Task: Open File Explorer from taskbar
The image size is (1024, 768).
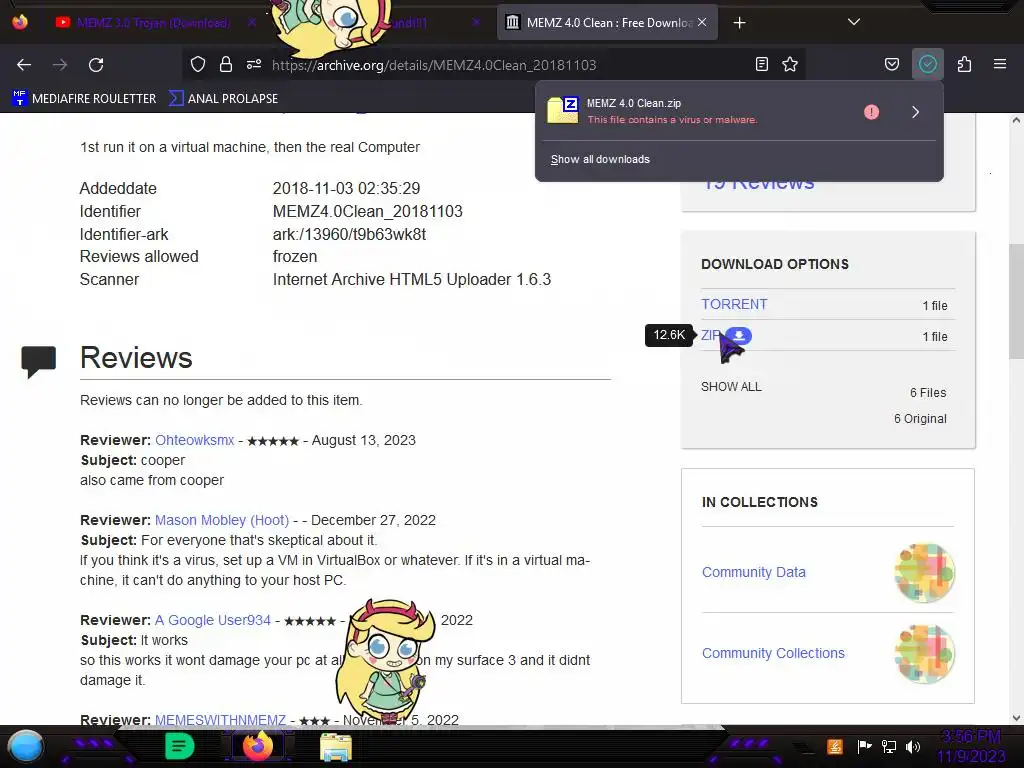Action: [336, 746]
